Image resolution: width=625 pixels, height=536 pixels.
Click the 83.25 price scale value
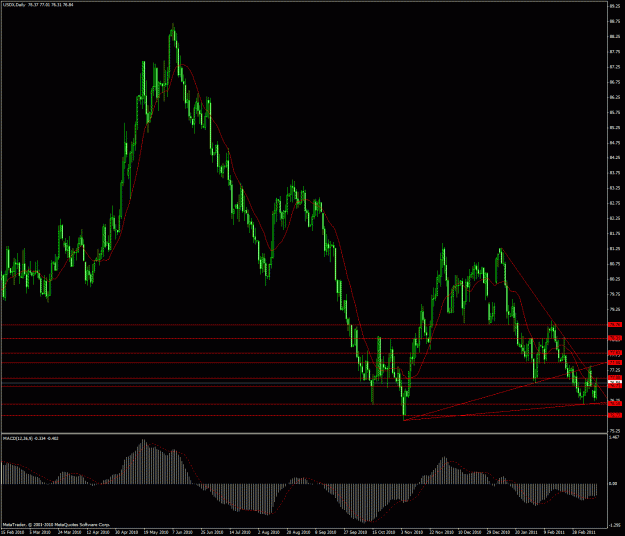tap(615, 188)
